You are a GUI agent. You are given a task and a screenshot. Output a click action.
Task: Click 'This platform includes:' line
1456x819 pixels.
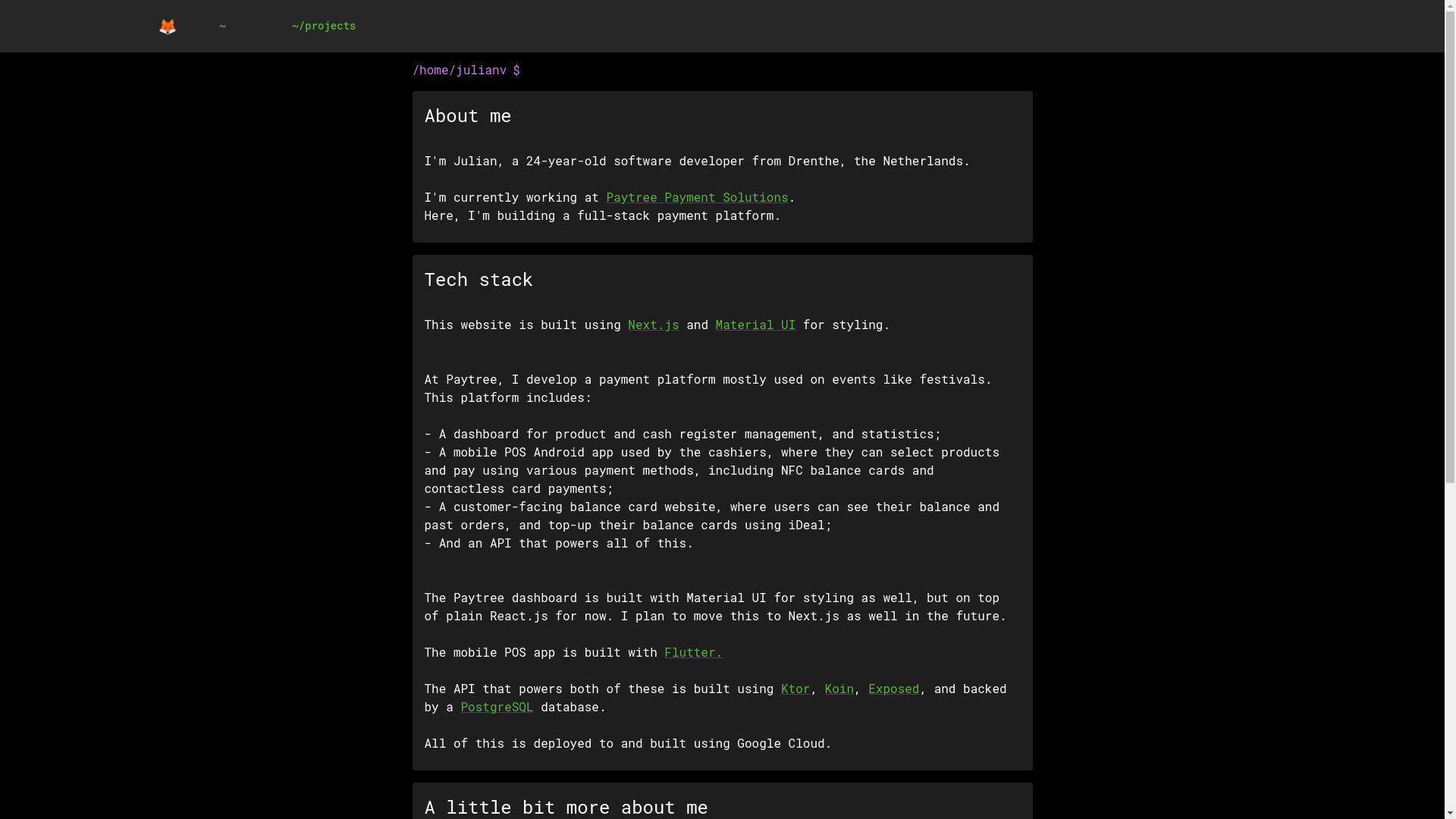(508, 397)
